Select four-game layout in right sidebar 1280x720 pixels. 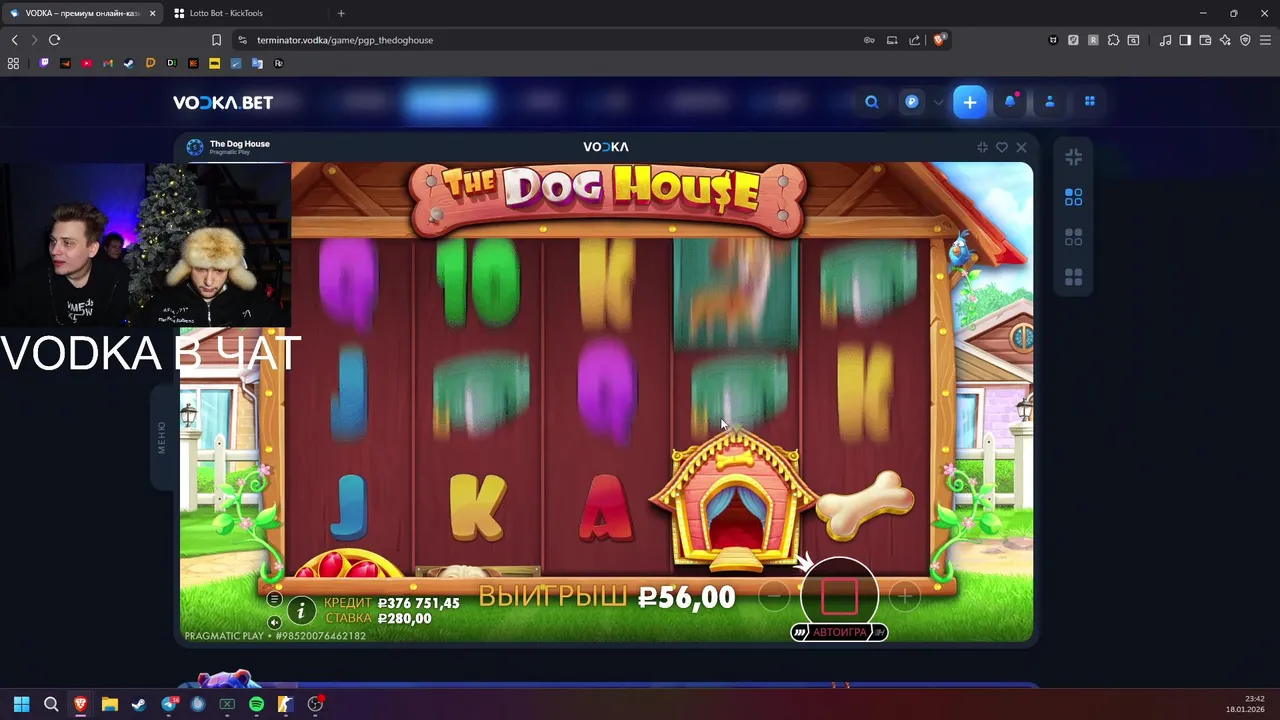(1073, 277)
